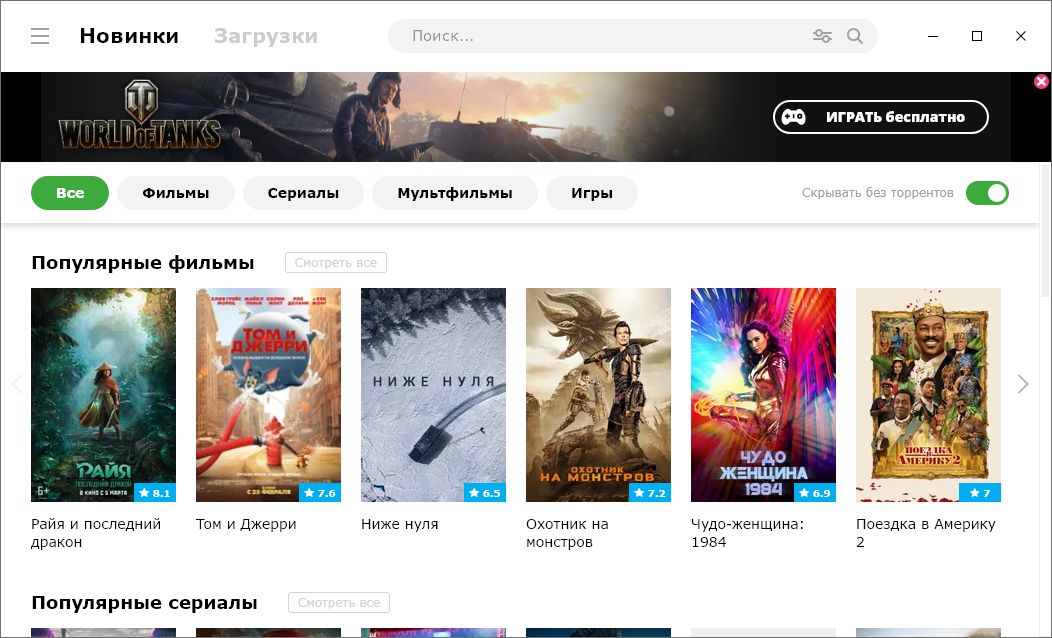Click the magnifier search icon
Screen dimensions: 1052x638
pyautogui.click(x=855, y=36)
